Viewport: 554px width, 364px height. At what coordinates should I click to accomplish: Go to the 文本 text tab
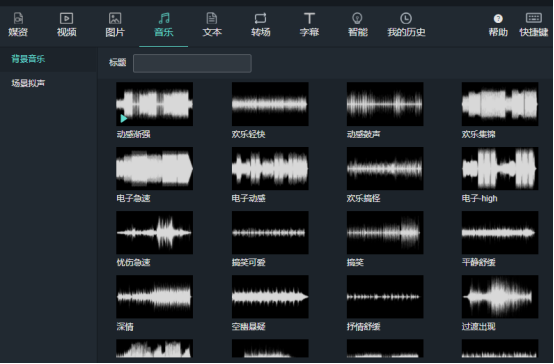[212, 25]
